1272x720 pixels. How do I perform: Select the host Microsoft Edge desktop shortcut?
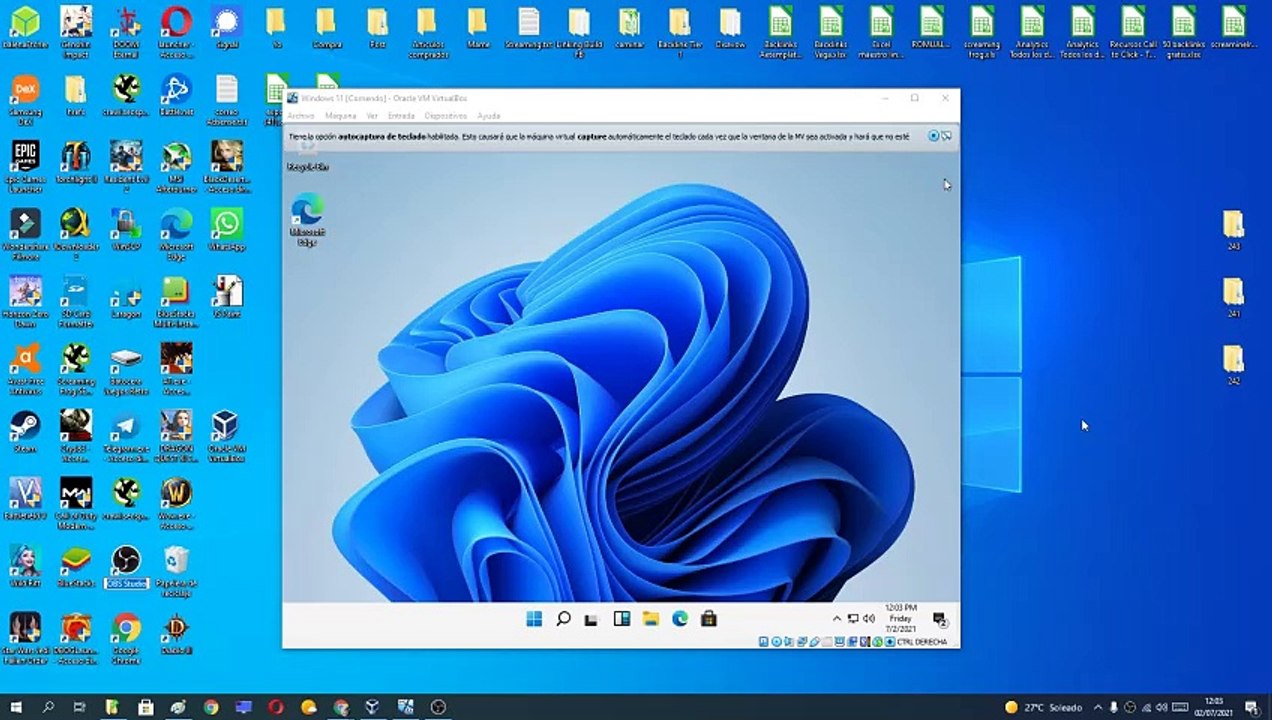176,234
